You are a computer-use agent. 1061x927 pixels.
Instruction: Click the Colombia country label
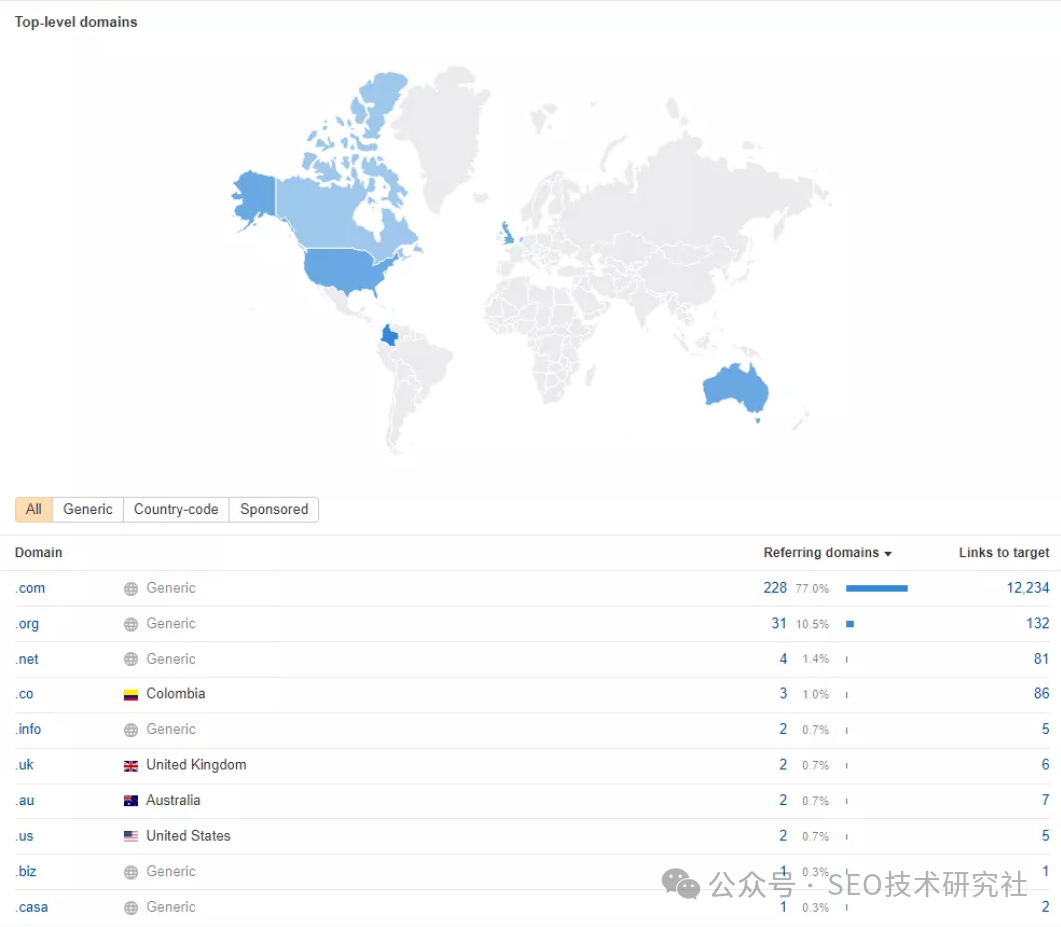(176, 694)
